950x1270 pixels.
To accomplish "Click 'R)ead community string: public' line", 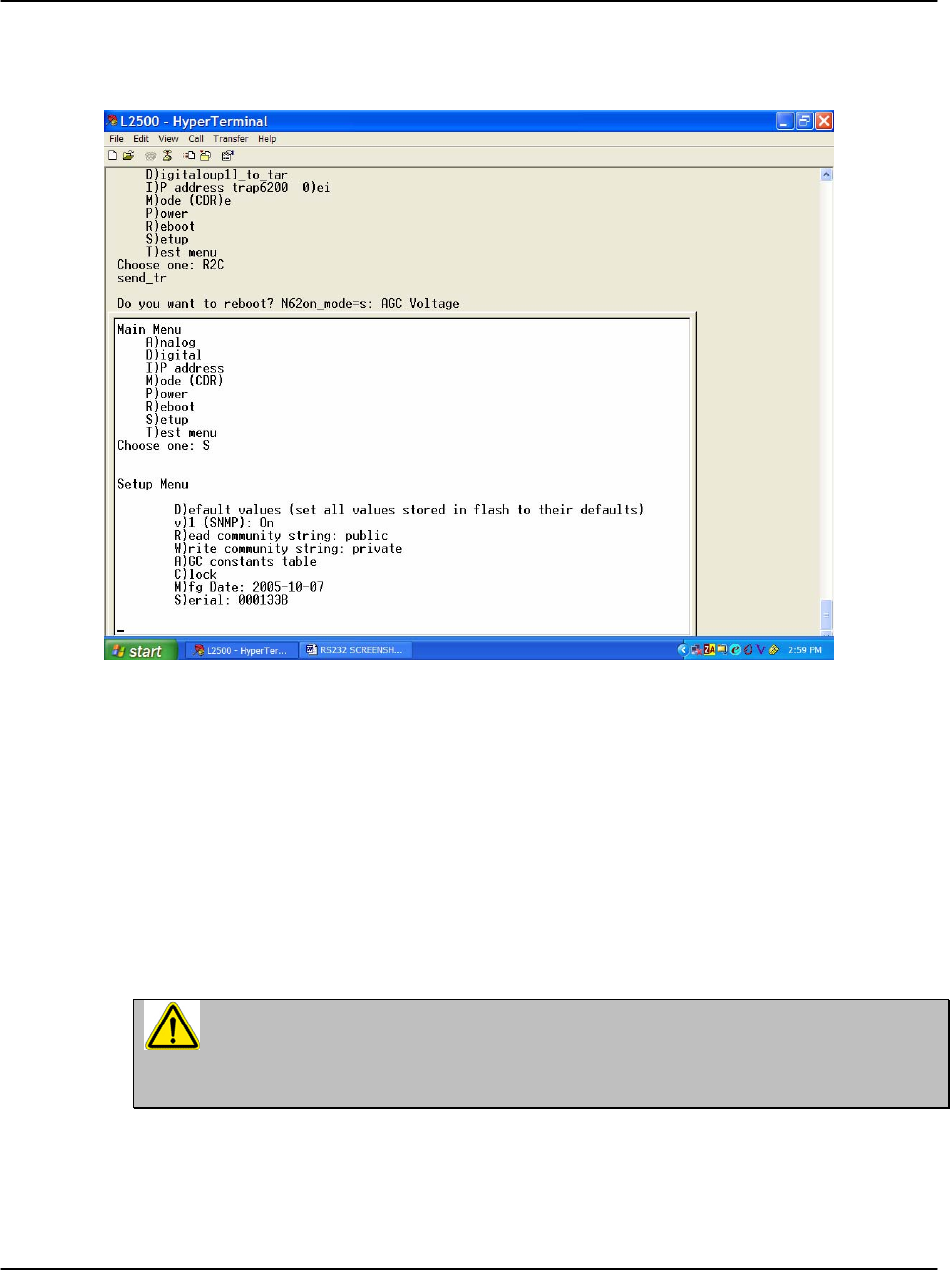I will [x=280, y=536].
